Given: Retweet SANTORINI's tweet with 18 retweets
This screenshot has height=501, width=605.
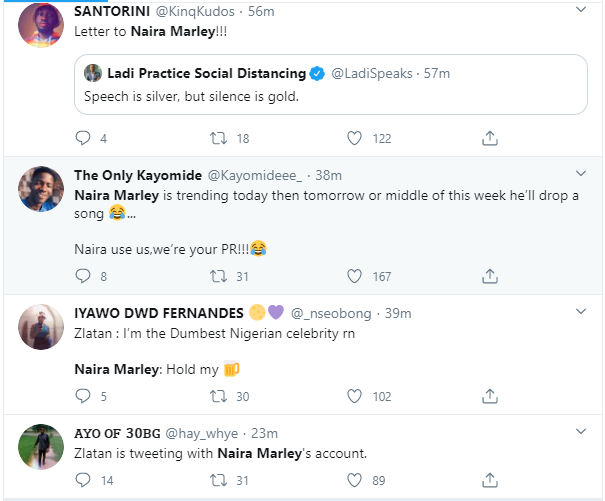Looking at the screenshot, I should click(x=218, y=138).
